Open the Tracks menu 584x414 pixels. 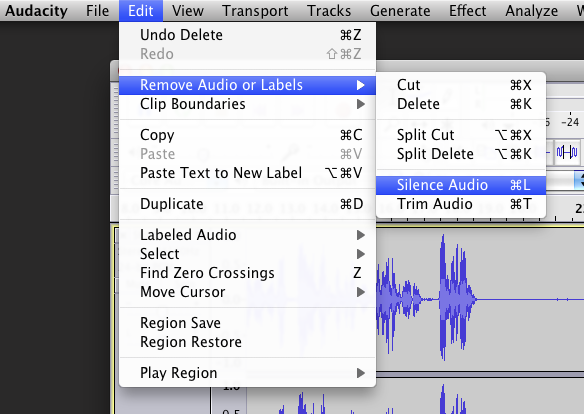(x=329, y=10)
